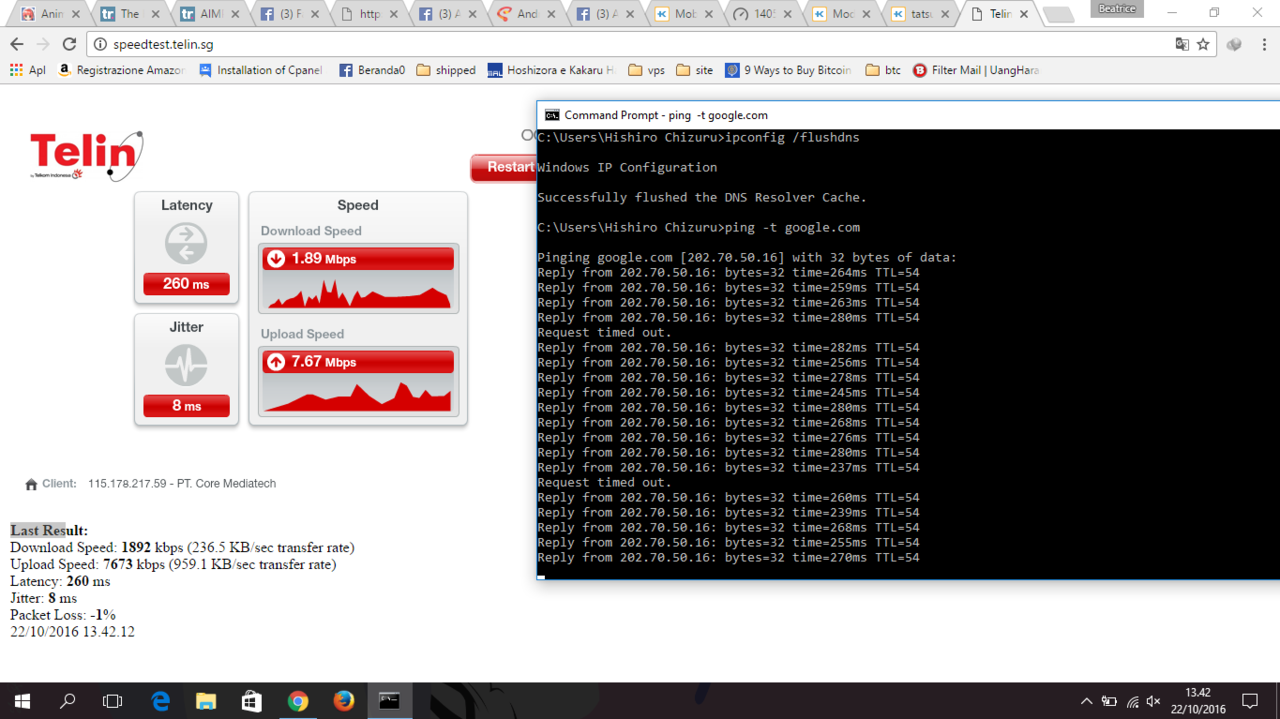This screenshot has width=1280, height=719.
Task: Click the ping -t google.com command line
Action: point(698,227)
